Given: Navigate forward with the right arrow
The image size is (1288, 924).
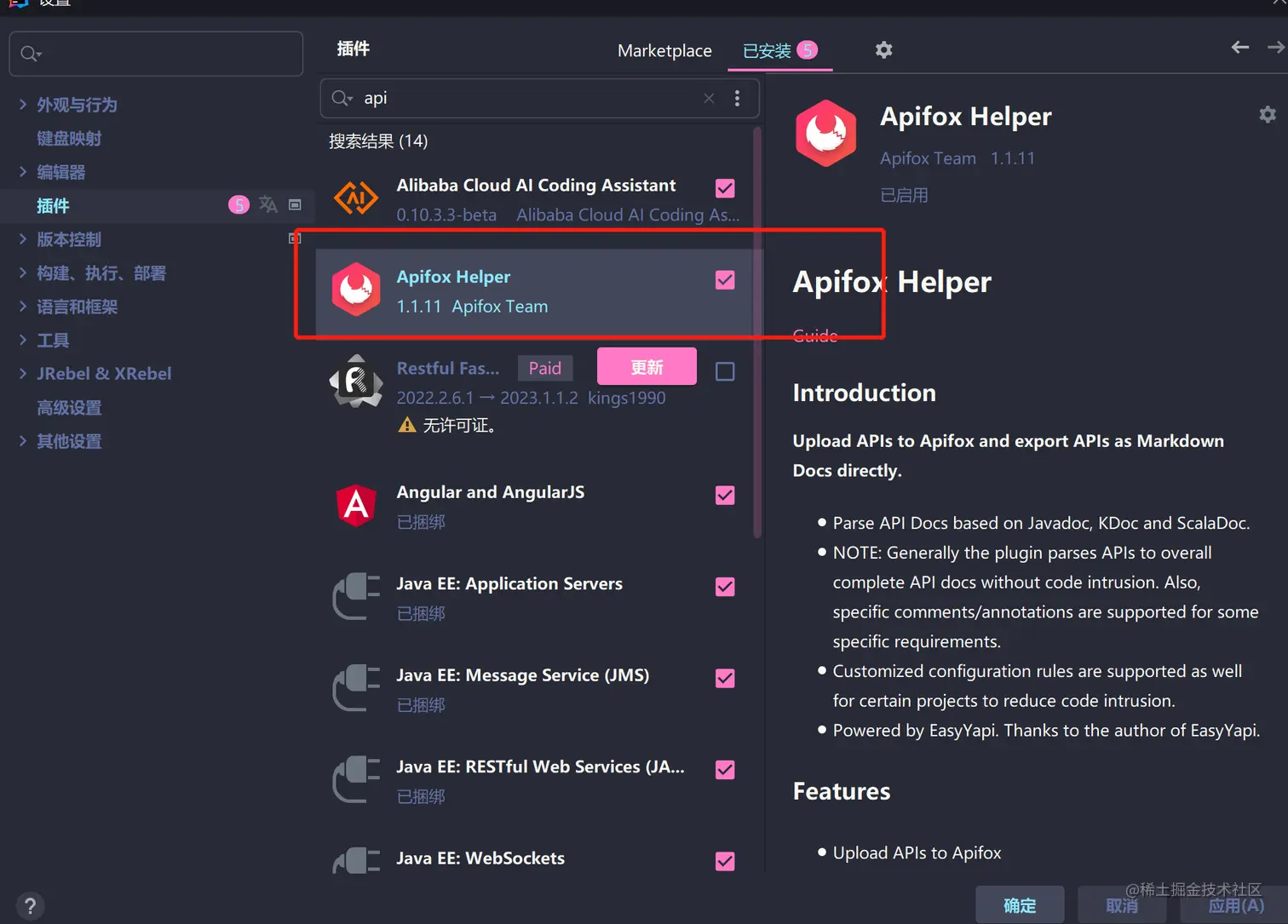Looking at the screenshot, I should click(1276, 48).
